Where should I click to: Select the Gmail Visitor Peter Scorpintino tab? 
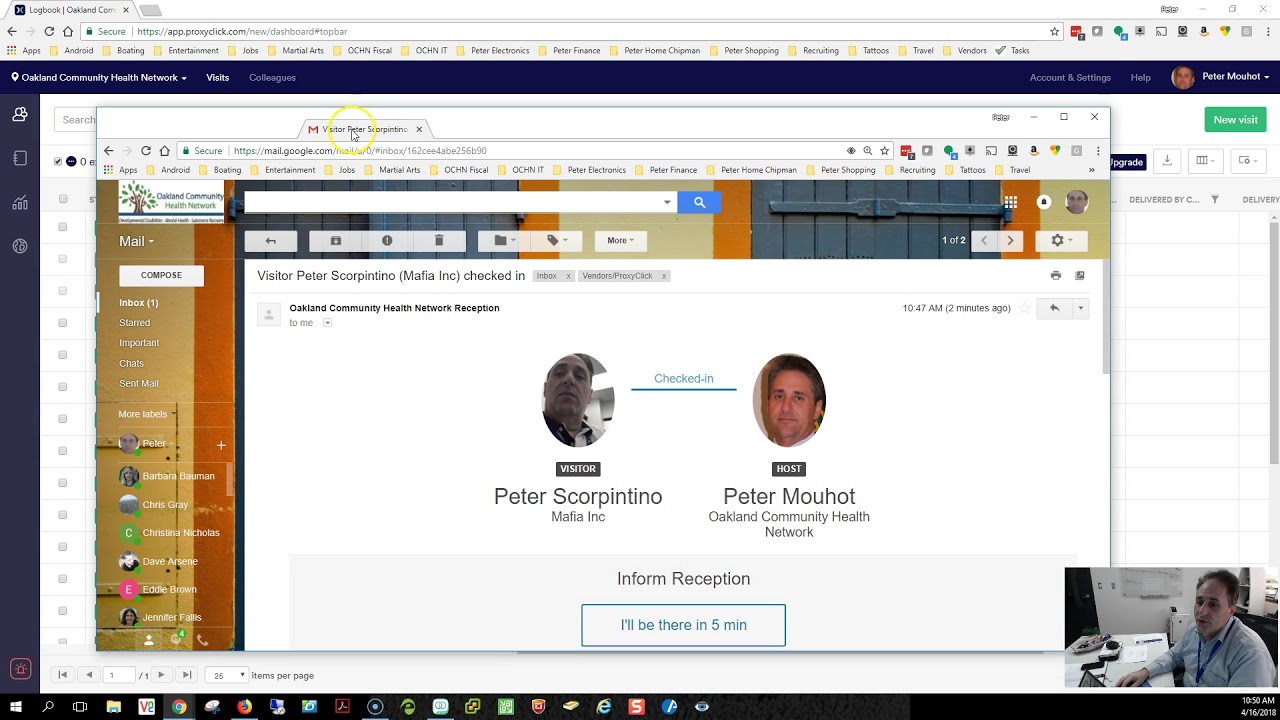click(365, 129)
